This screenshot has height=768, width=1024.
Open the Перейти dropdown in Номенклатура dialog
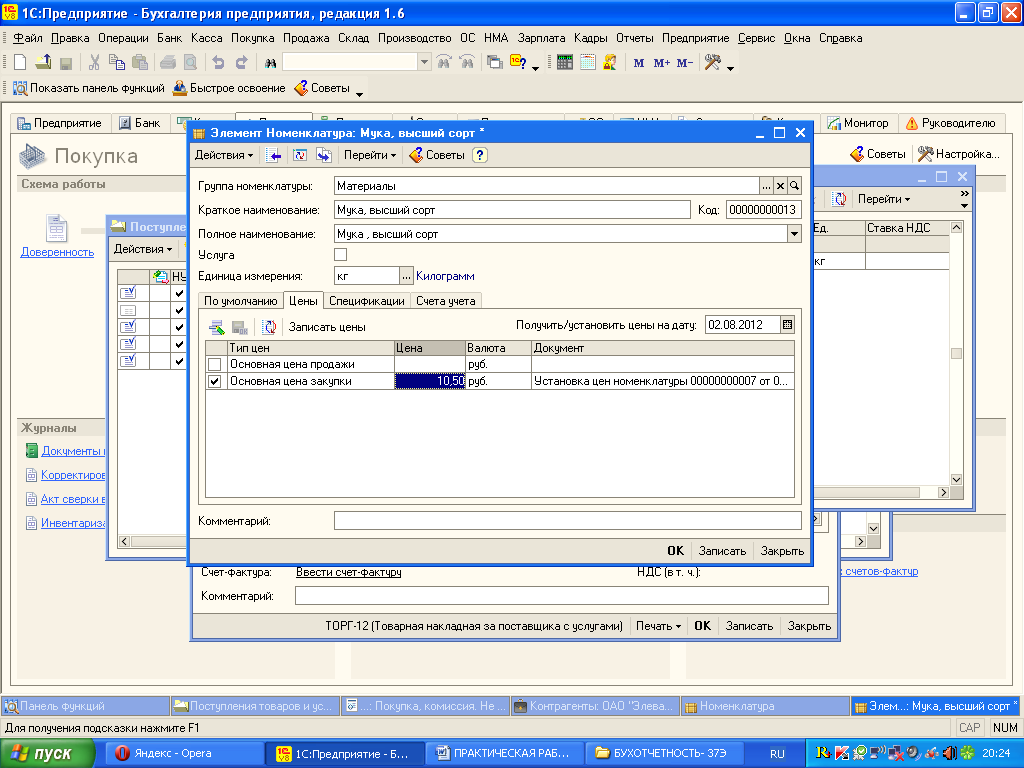pyautogui.click(x=370, y=155)
